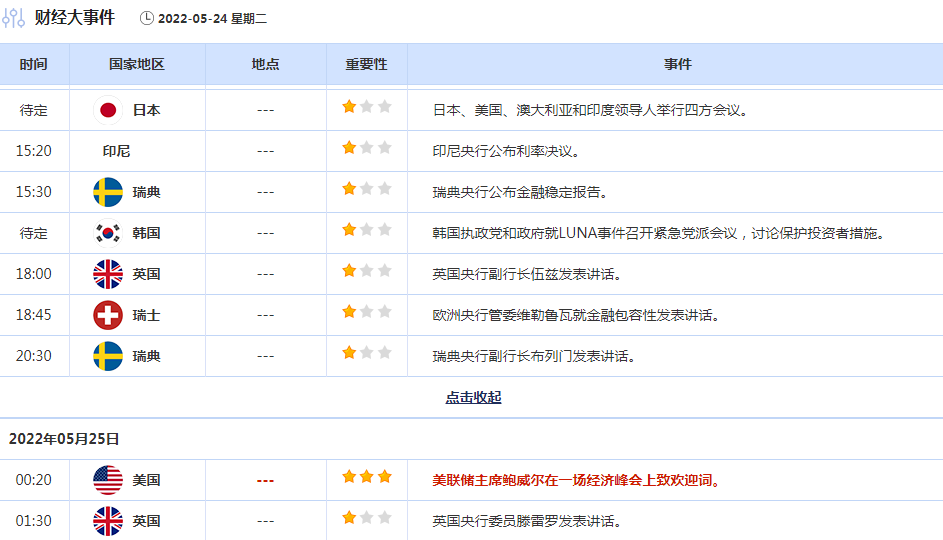Screen dimensions: 943x540
Task: Open the LUNA emergency meeting event text
Action: click(658, 233)
